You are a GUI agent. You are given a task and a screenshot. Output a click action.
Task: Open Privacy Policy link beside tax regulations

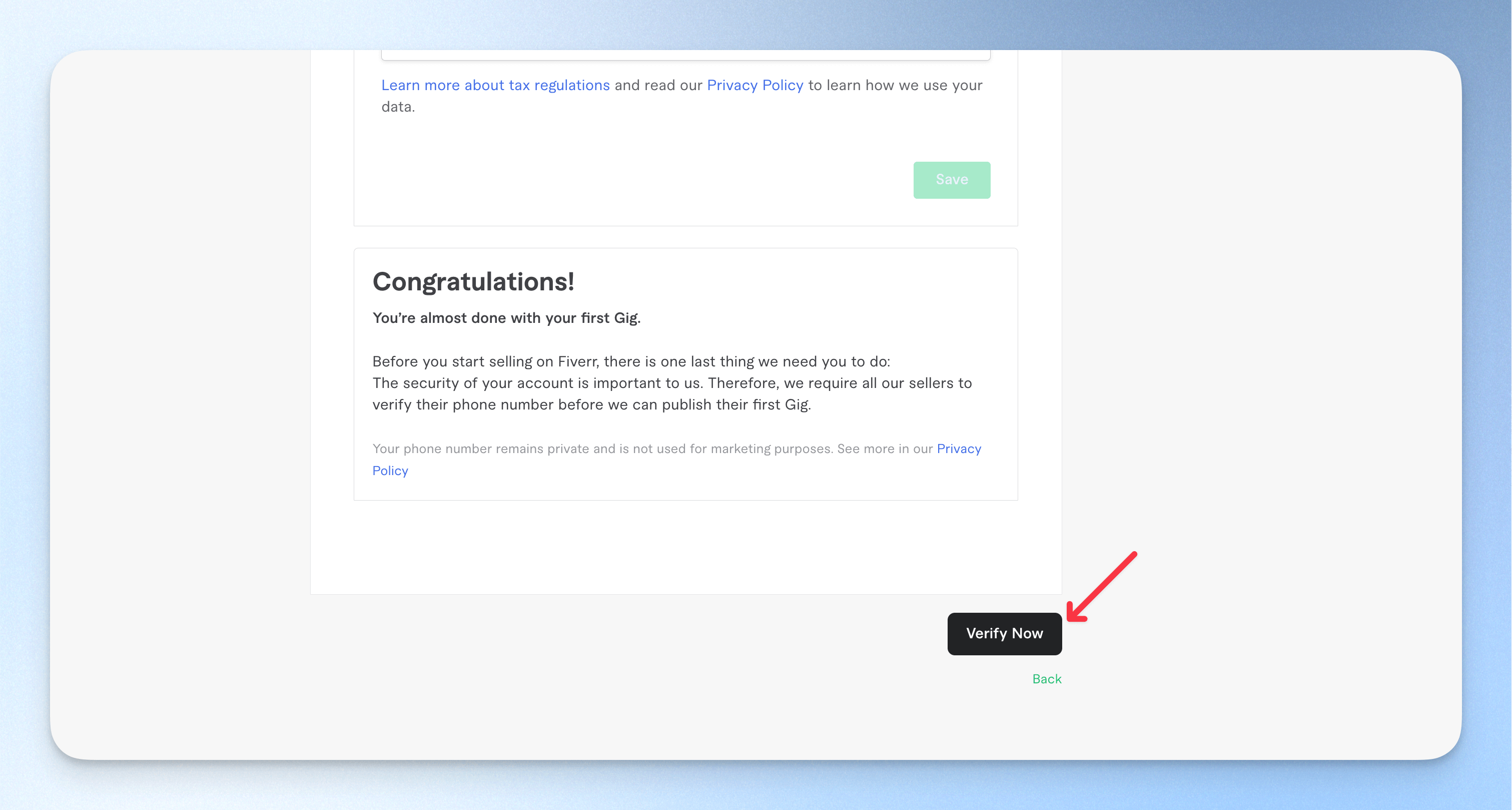[755, 86]
